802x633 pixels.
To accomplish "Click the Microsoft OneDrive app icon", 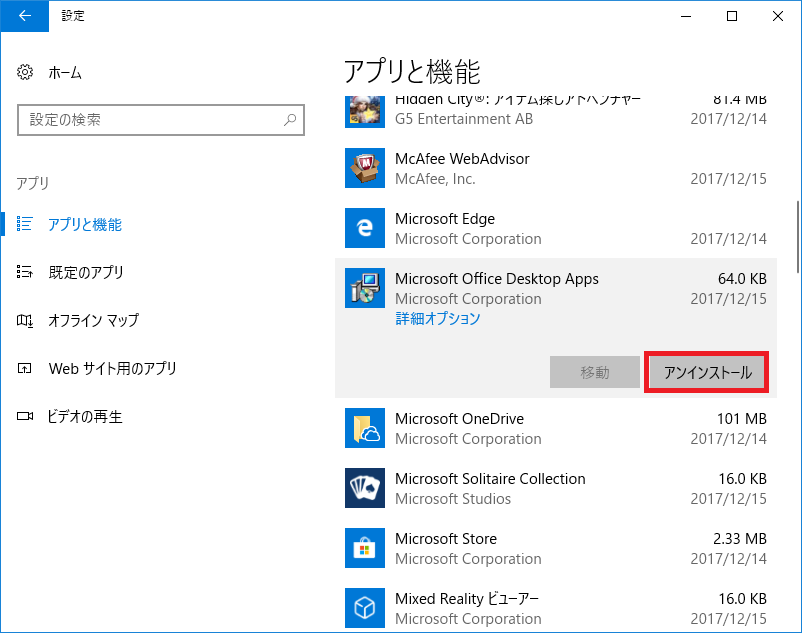I will 365,428.
